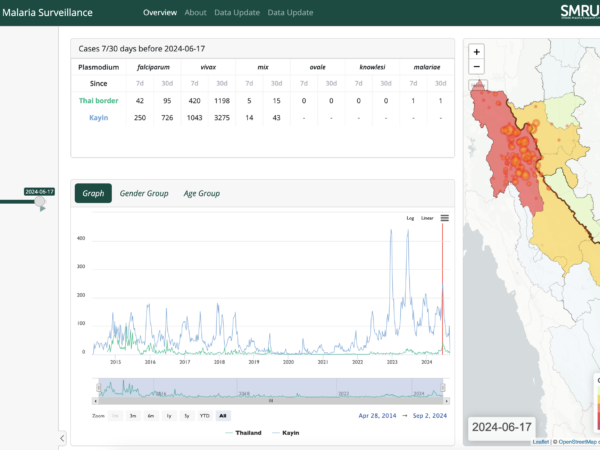Click the 2024-06-17 date label on map

click(x=502, y=427)
